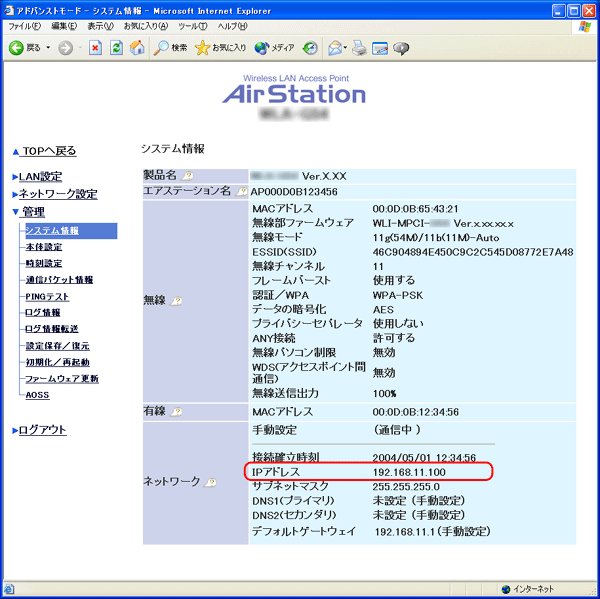600x599 pixels.
Task: Open the ファイル(F) menu
Action: click(x=24, y=26)
